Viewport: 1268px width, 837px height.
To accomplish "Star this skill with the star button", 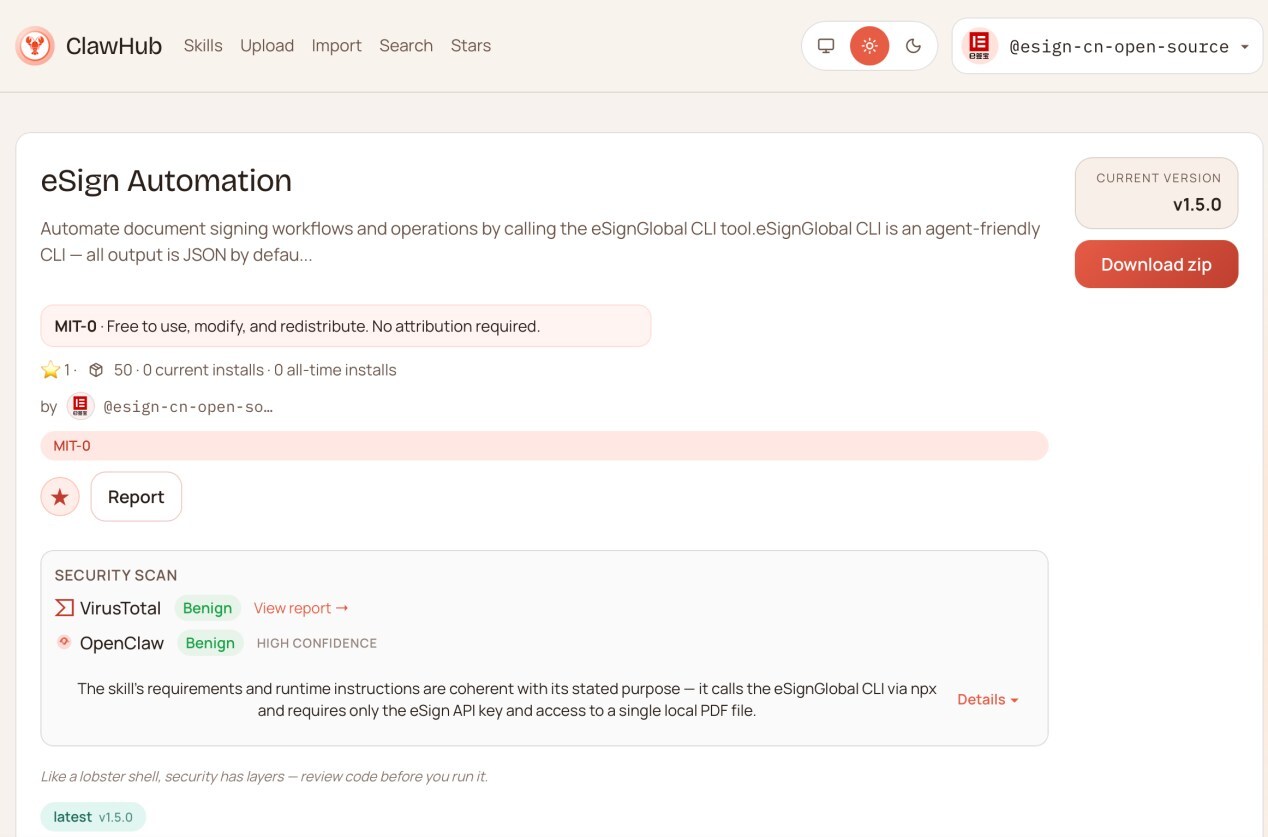I will [60, 497].
